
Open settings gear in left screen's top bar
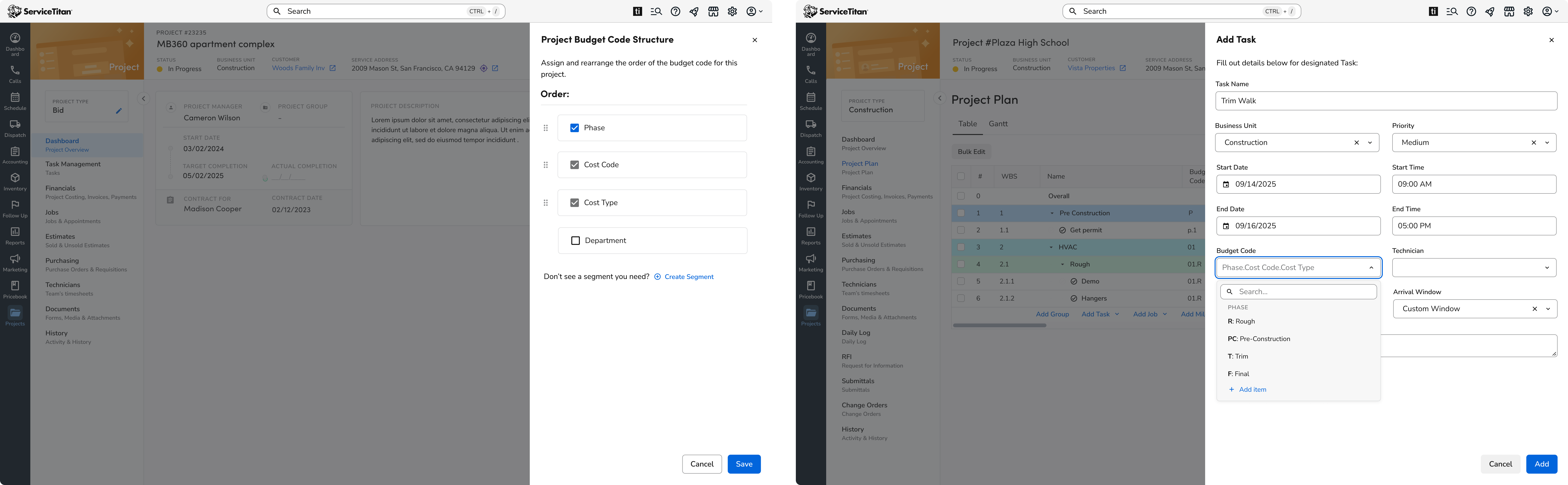732,12
